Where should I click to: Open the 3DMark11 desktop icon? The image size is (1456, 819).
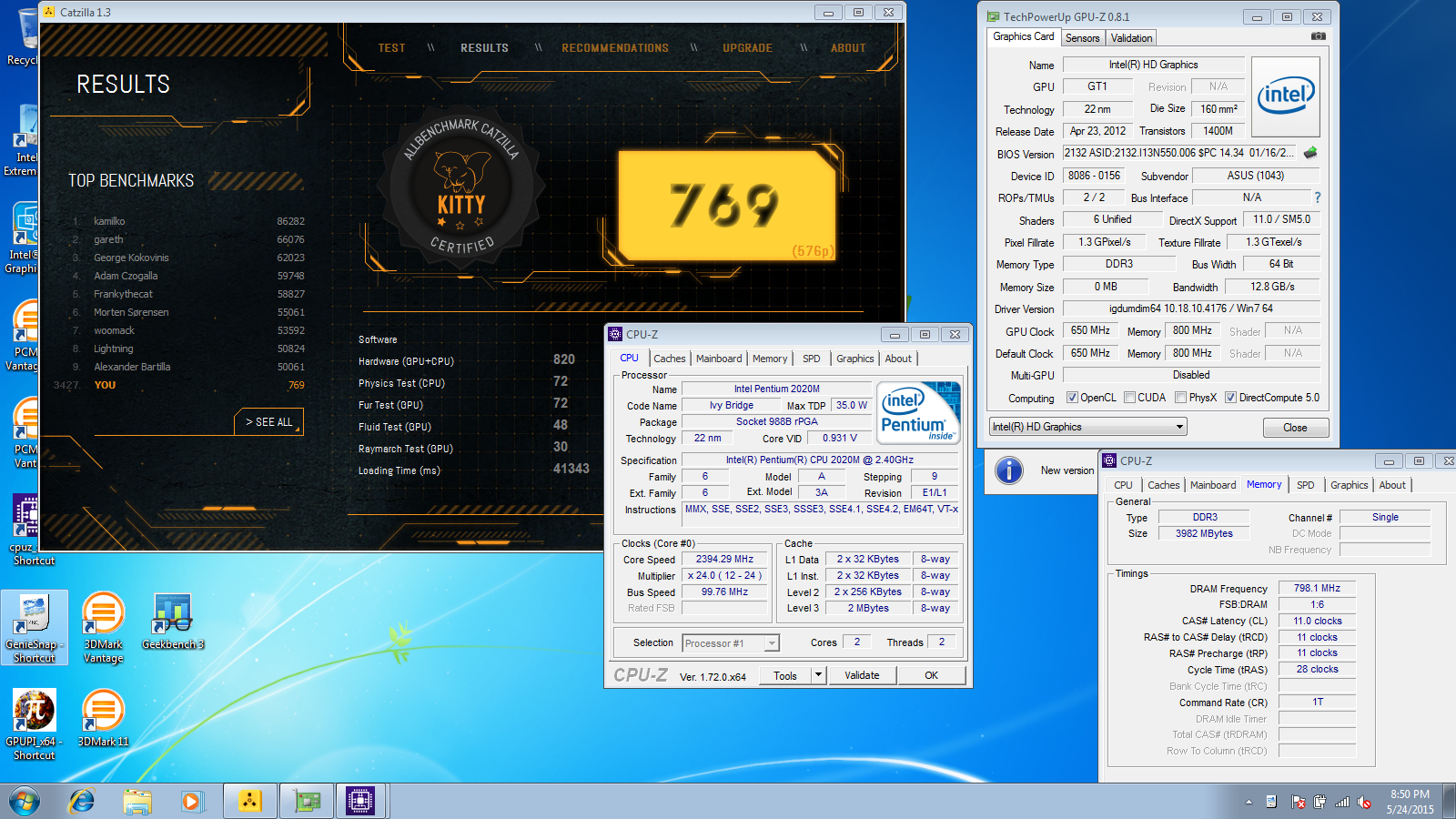point(103,719)
